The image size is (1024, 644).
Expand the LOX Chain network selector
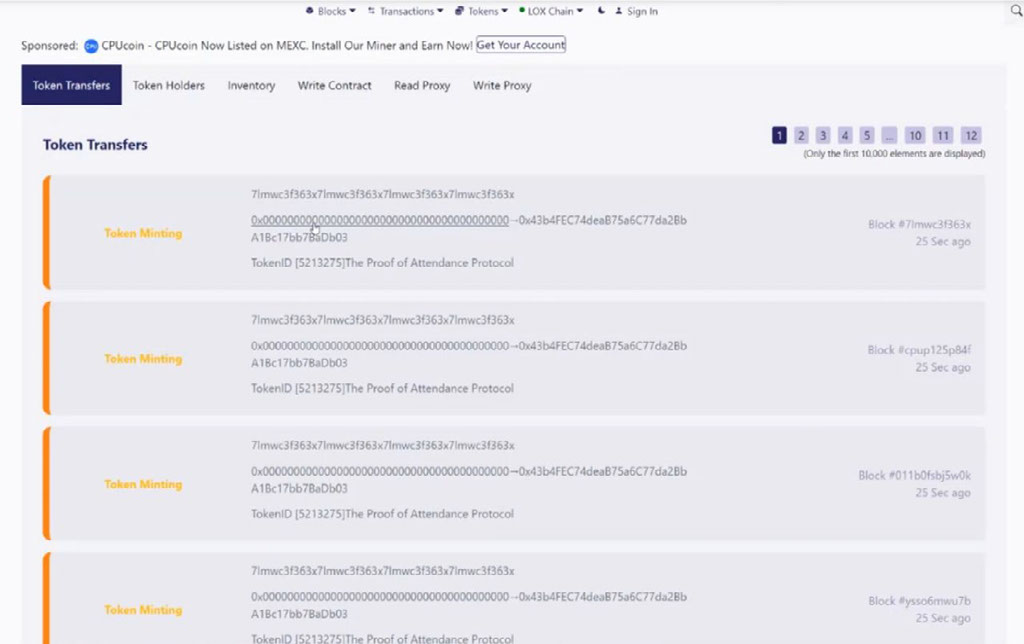click(551, 11)
